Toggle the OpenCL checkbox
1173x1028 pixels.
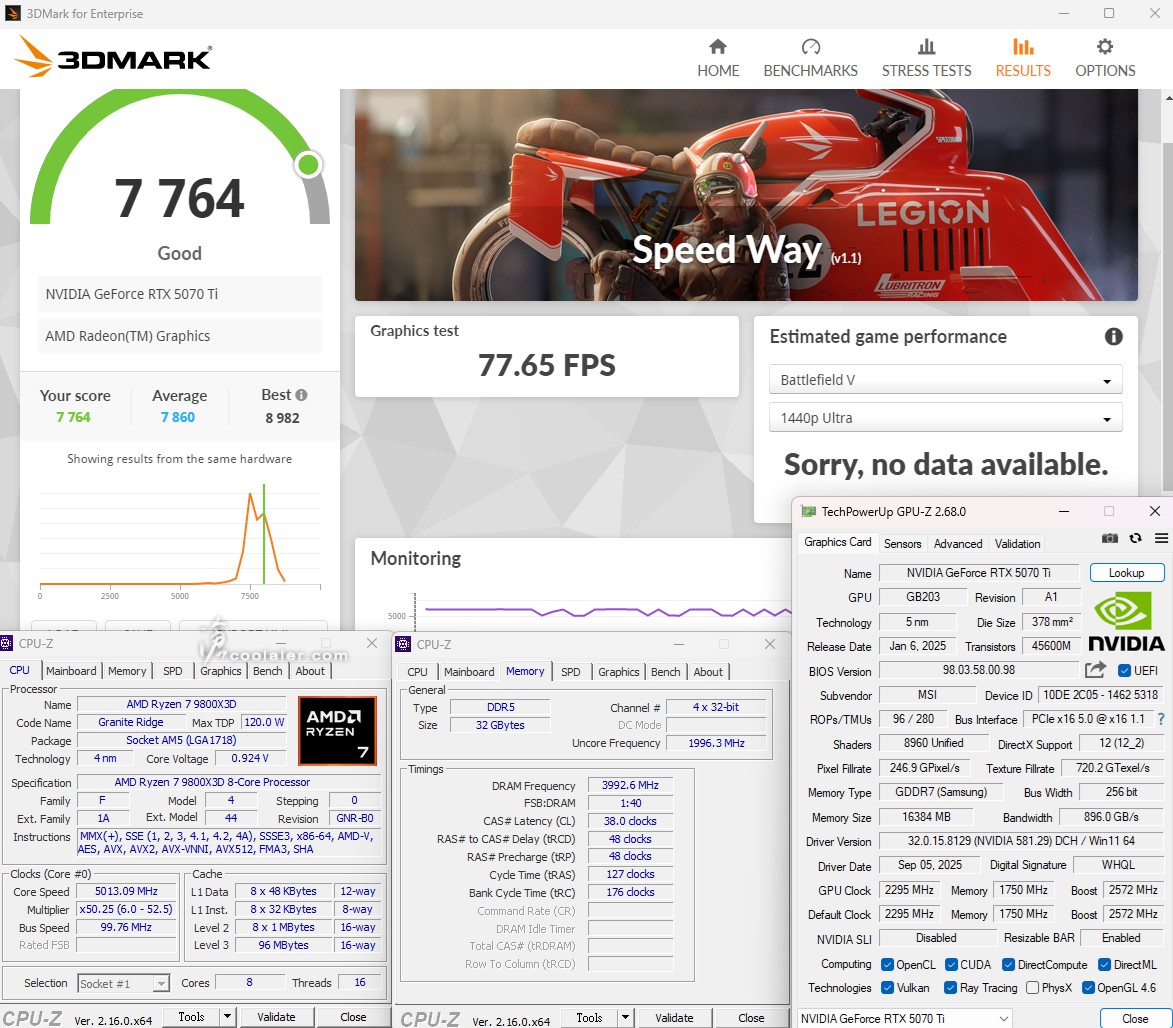[x=887, y=964]
